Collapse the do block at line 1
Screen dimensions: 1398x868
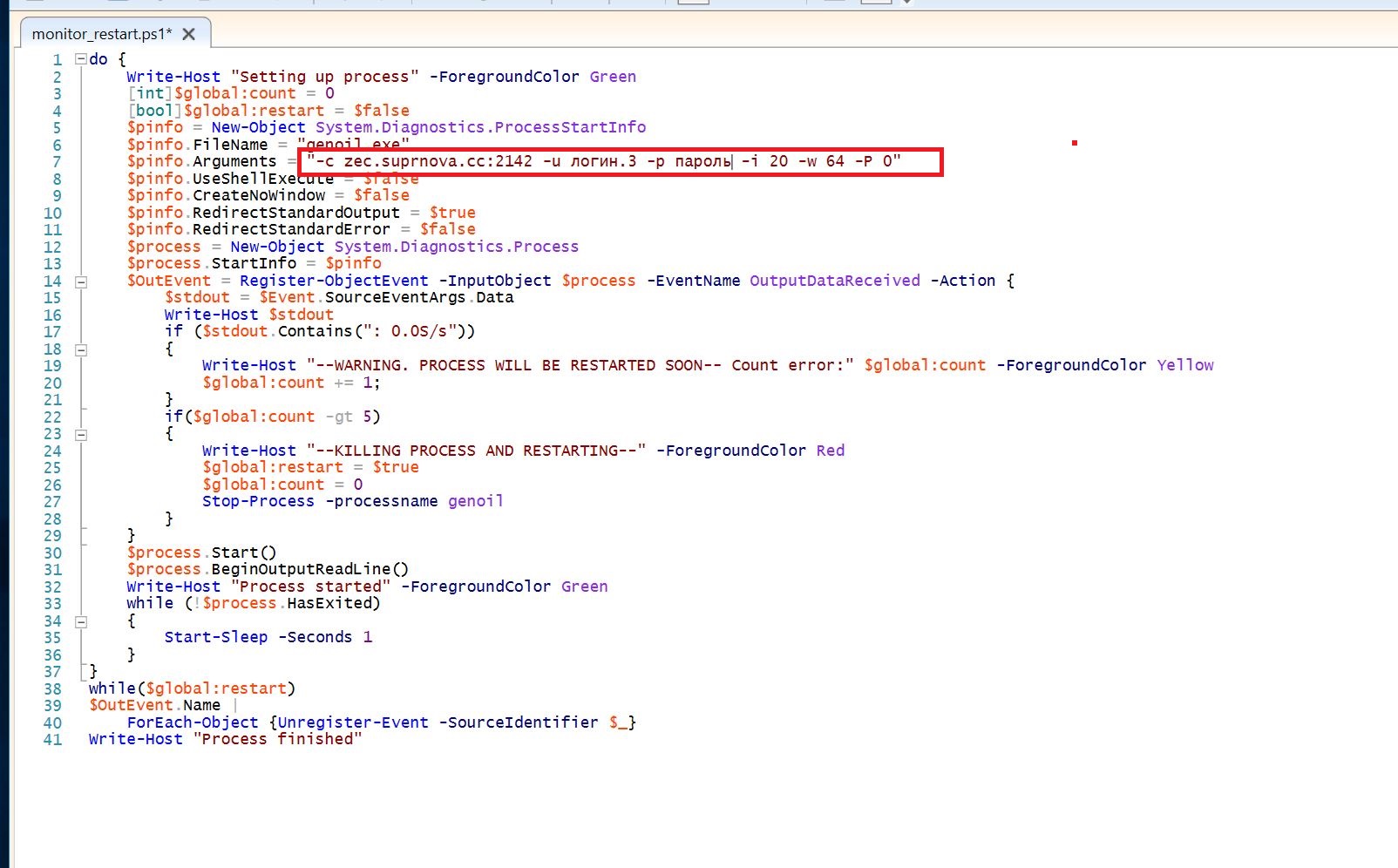(x=81, y=59)
